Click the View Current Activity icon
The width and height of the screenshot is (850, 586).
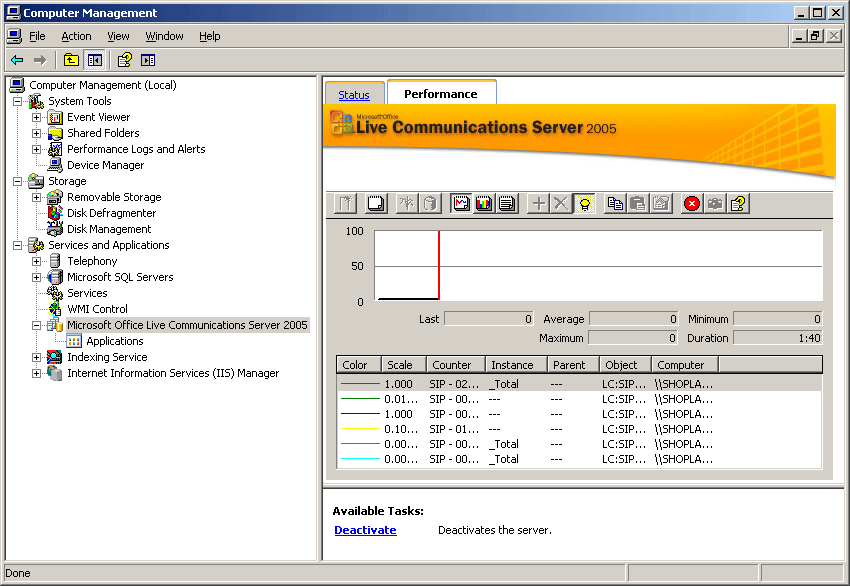click(407, 204)
